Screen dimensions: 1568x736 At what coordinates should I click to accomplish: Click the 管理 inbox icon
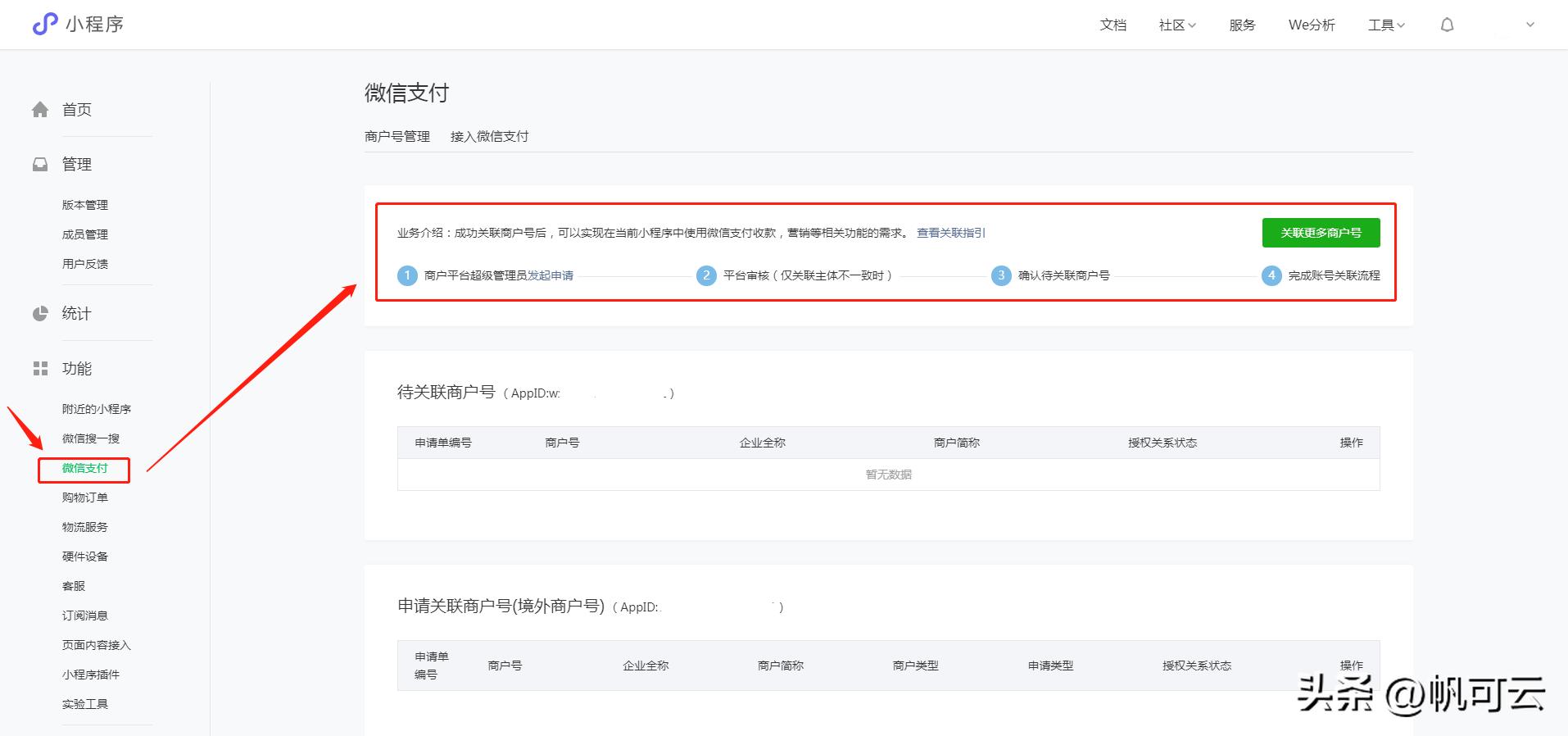click(x=40, y=164)
